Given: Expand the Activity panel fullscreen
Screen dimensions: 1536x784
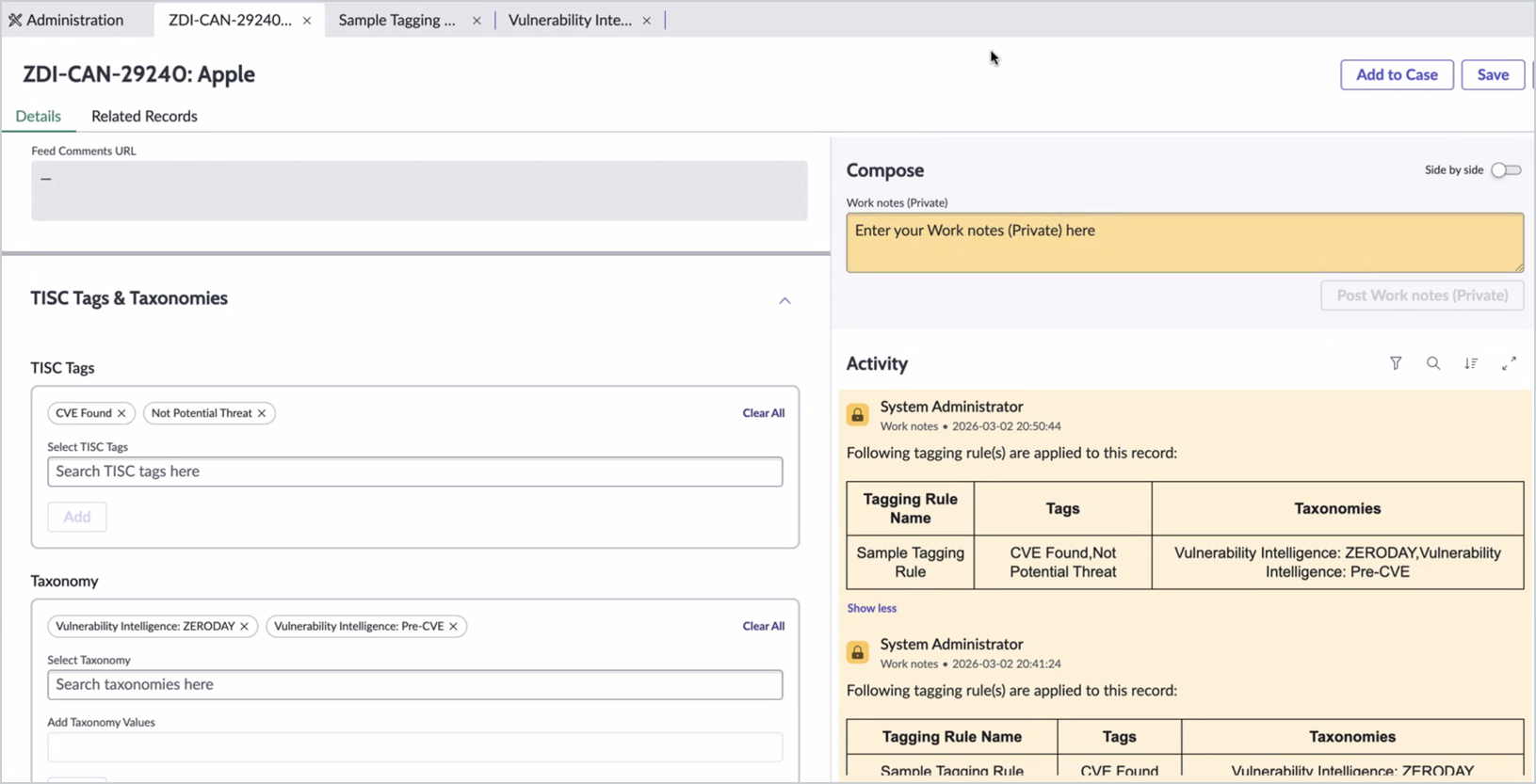Looking at the screenshot, I should [x=1509, y=363].
